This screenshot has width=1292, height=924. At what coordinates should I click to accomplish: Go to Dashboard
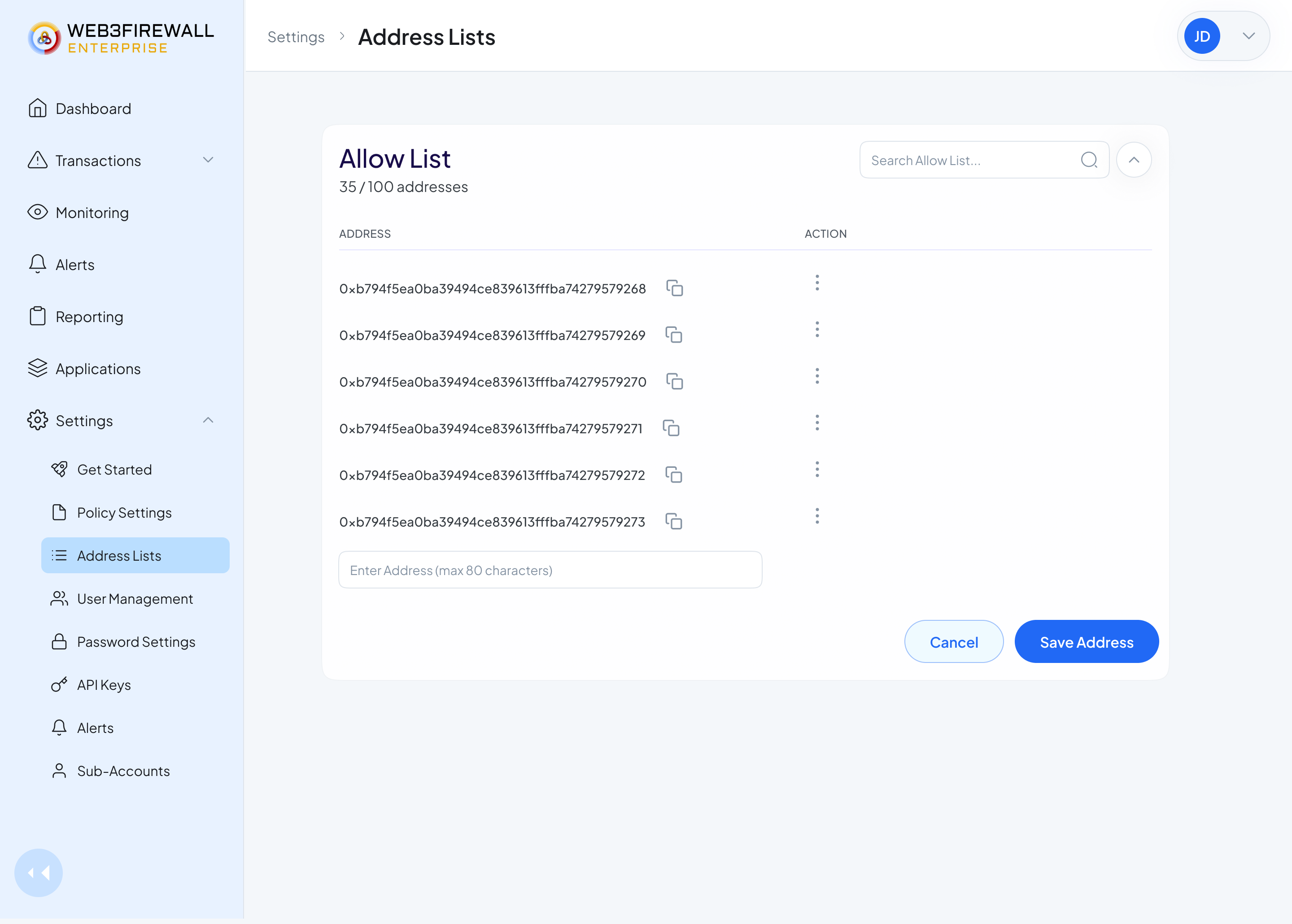point(93,109)
